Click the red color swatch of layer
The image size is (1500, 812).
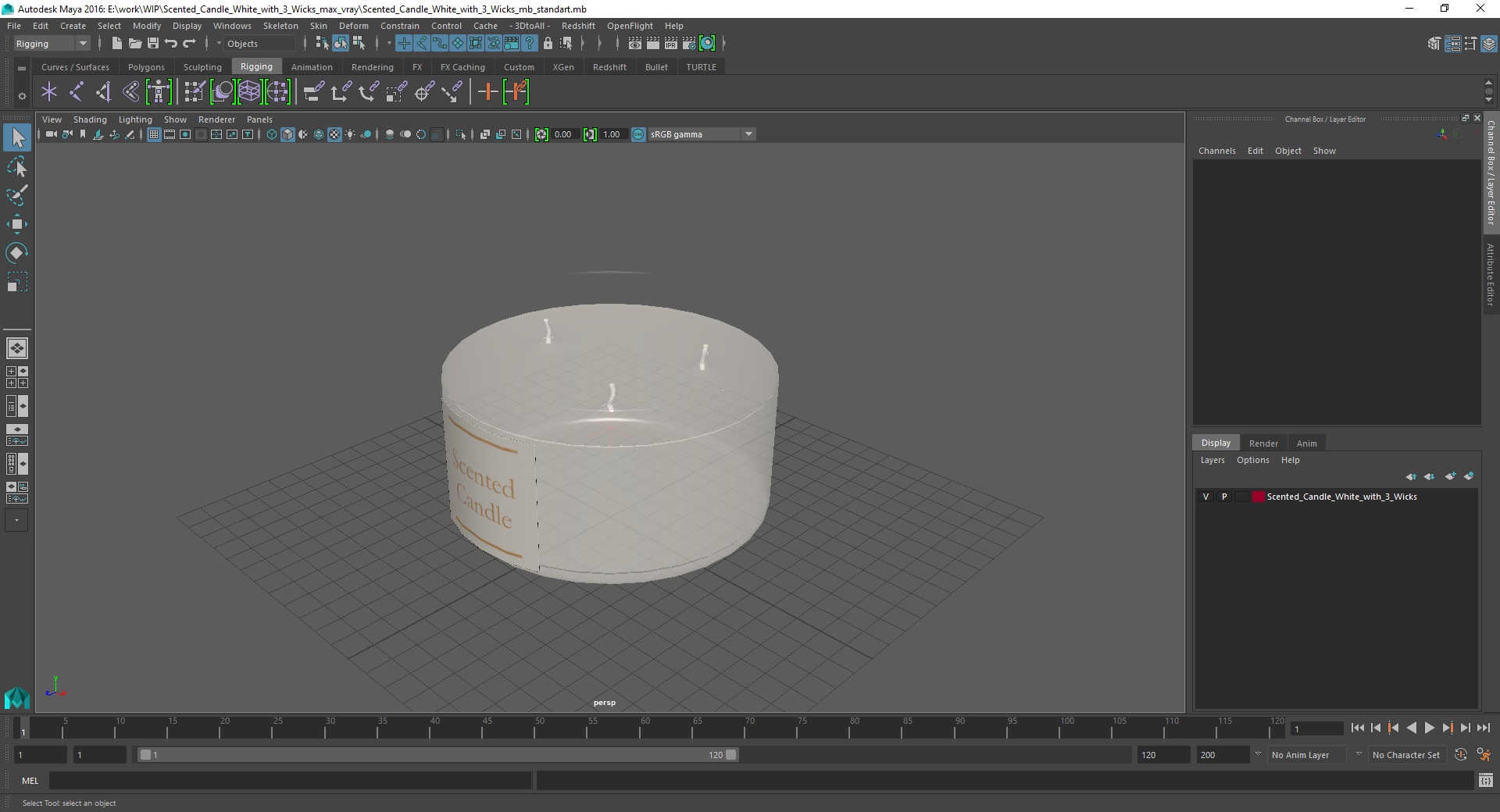(x=1259, y=497)
